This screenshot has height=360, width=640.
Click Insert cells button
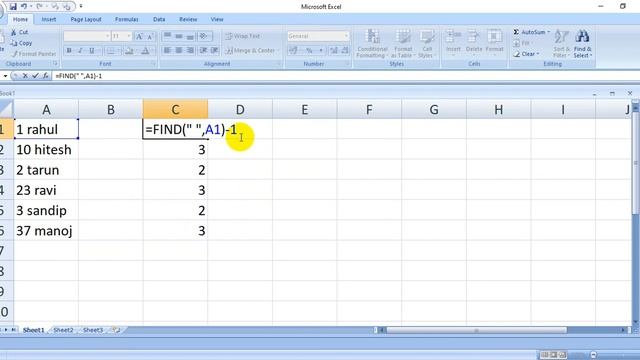453,42
